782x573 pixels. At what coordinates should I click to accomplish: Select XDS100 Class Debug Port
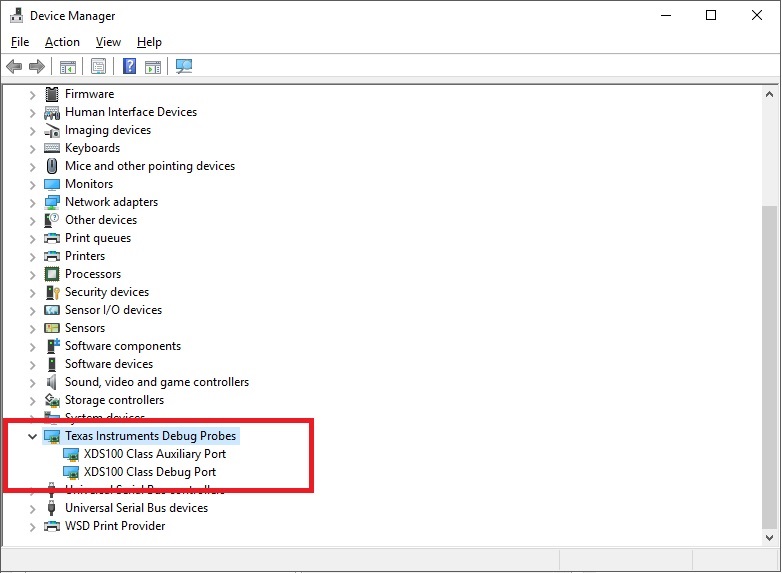pos(150,472)
